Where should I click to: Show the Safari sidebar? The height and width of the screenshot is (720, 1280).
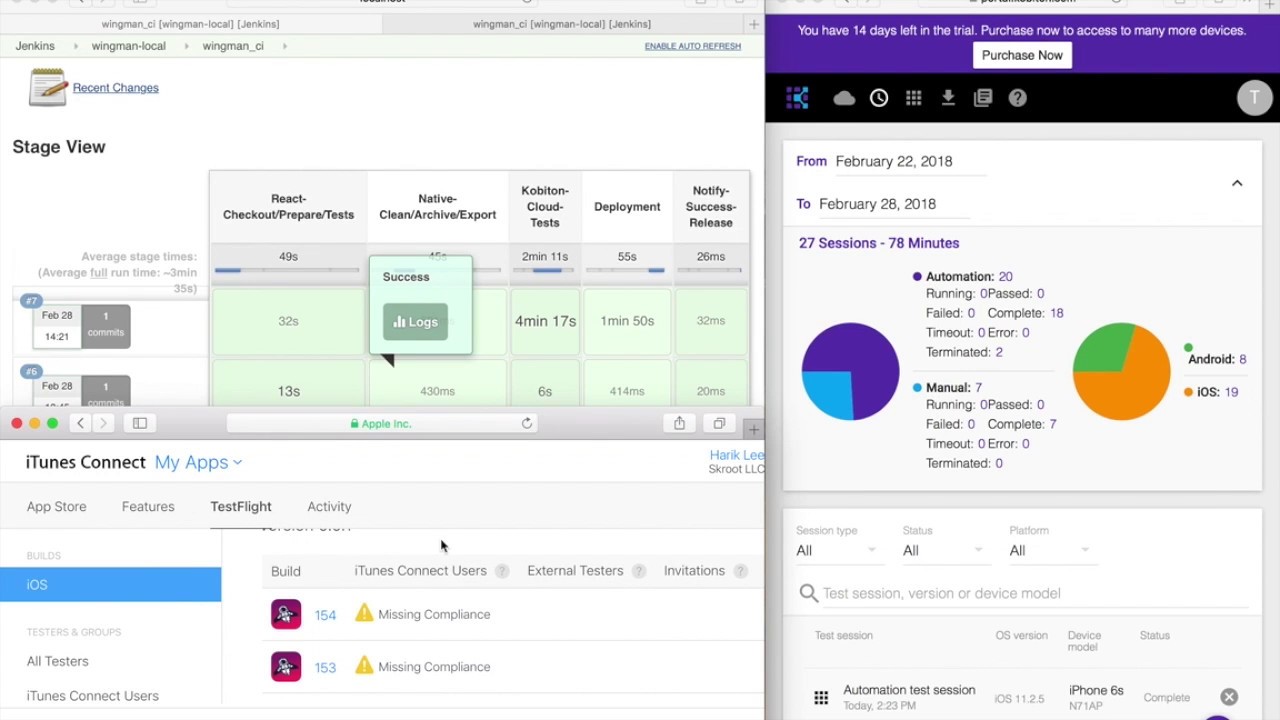140,424
